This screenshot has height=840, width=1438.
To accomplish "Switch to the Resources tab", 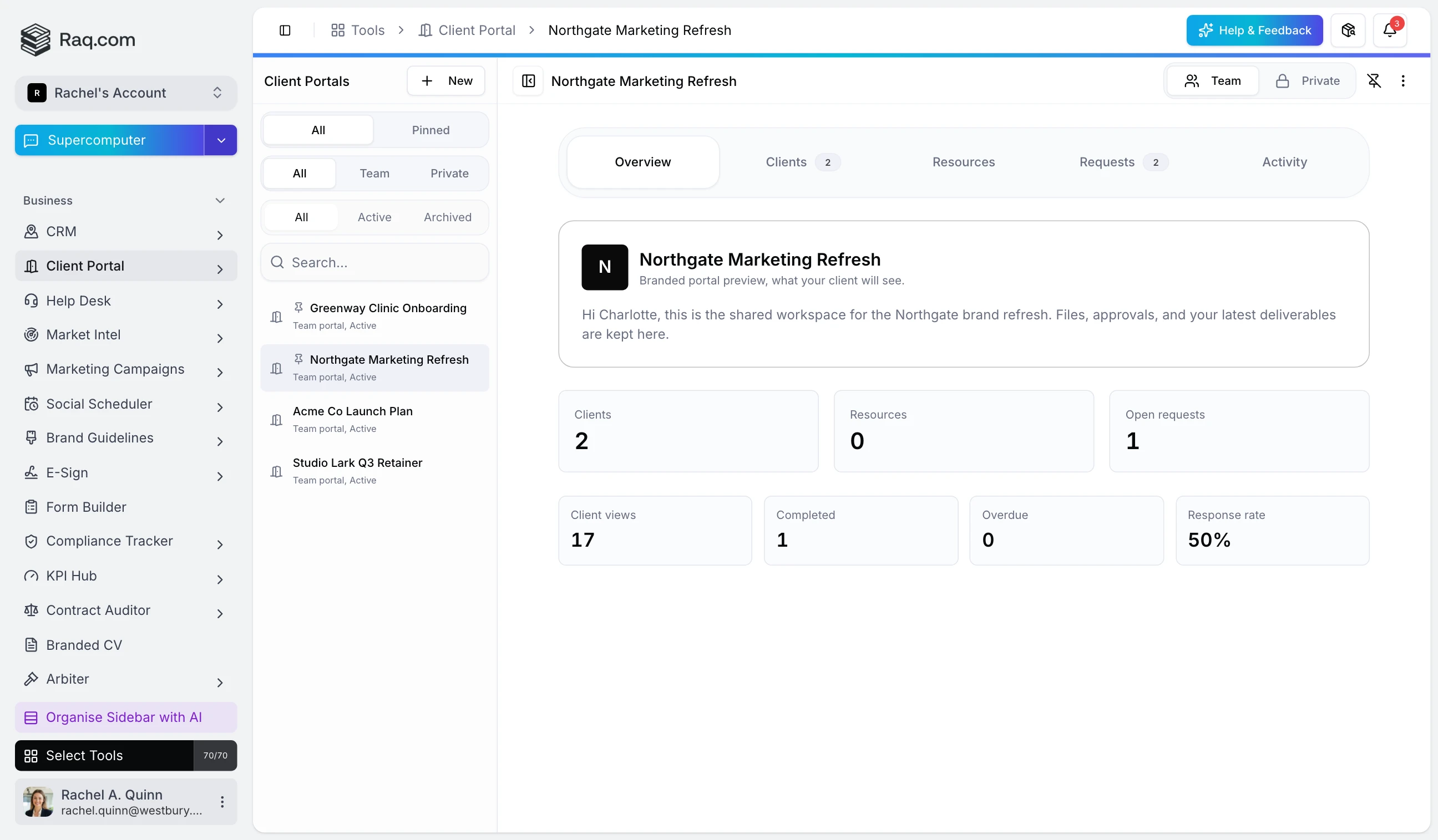I will [x=963, y=162].
